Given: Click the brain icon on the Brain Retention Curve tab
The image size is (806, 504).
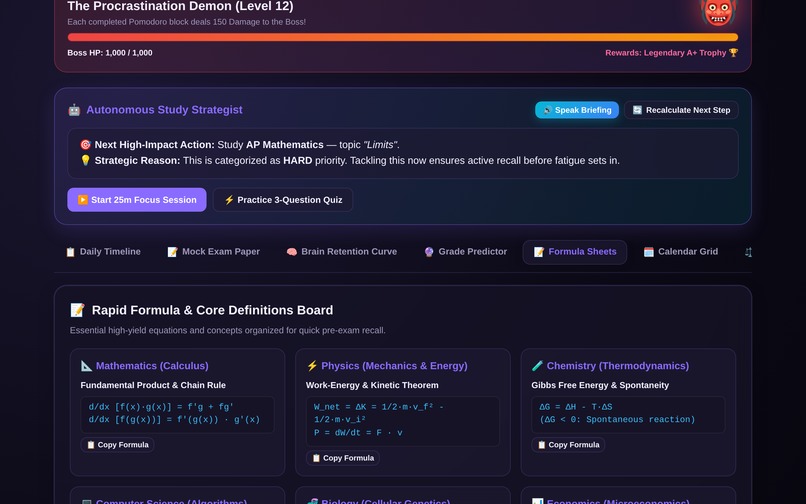Looking at the screenshot, I should point(291,252).
